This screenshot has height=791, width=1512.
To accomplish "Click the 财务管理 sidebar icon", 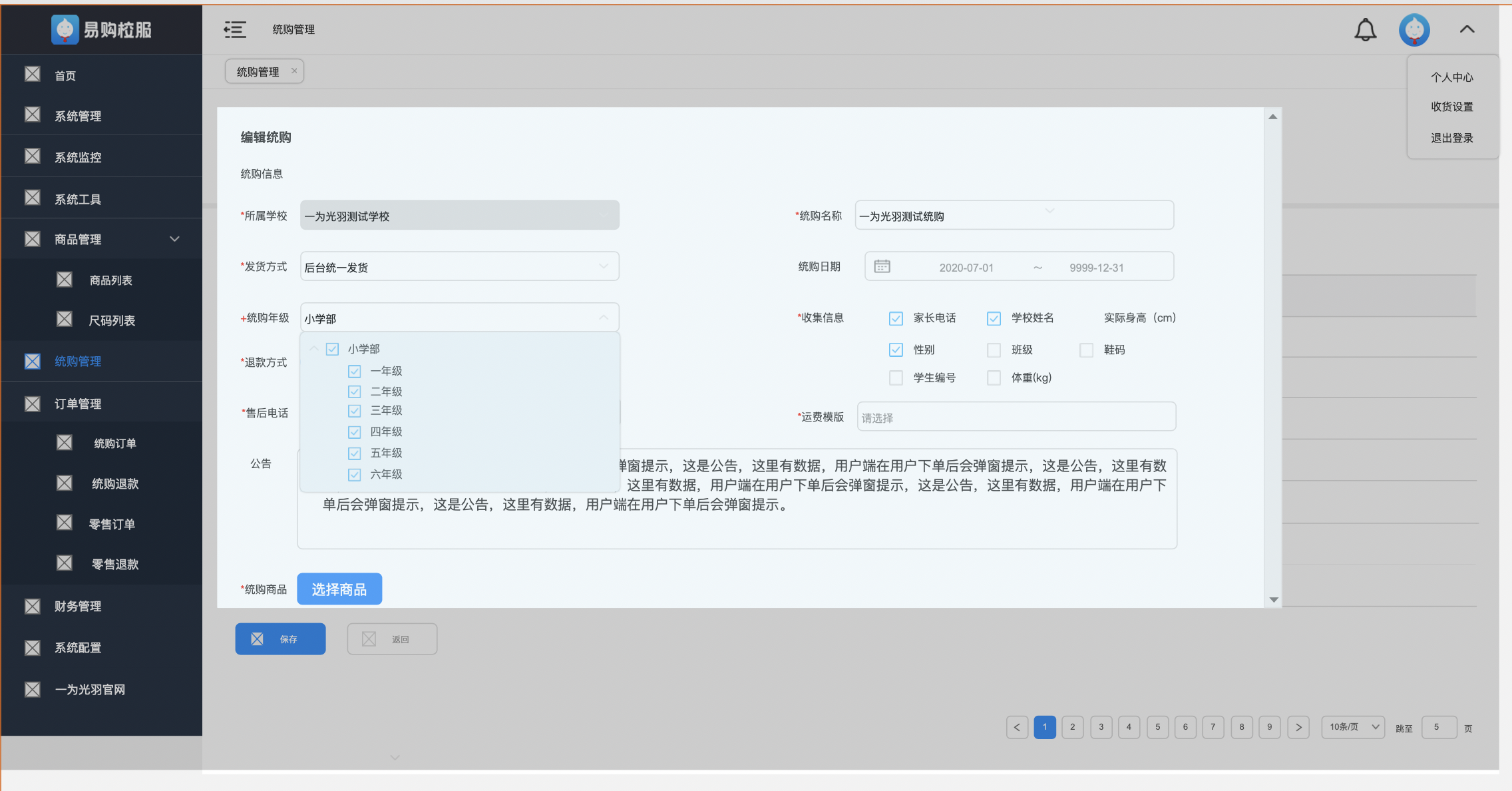I will point(33,606).
